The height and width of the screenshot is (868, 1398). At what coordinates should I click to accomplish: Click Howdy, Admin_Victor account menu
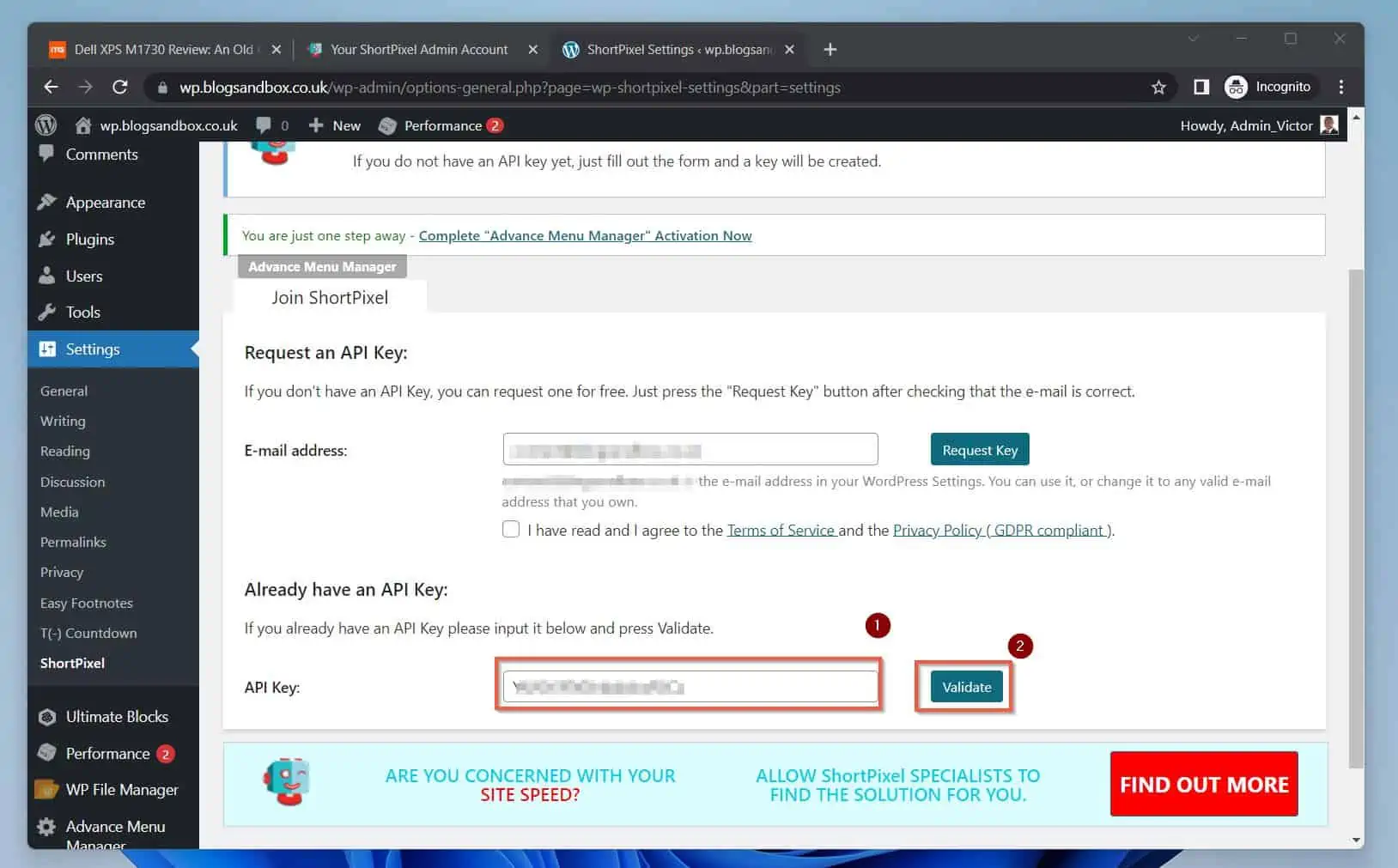click(1259, 125)
